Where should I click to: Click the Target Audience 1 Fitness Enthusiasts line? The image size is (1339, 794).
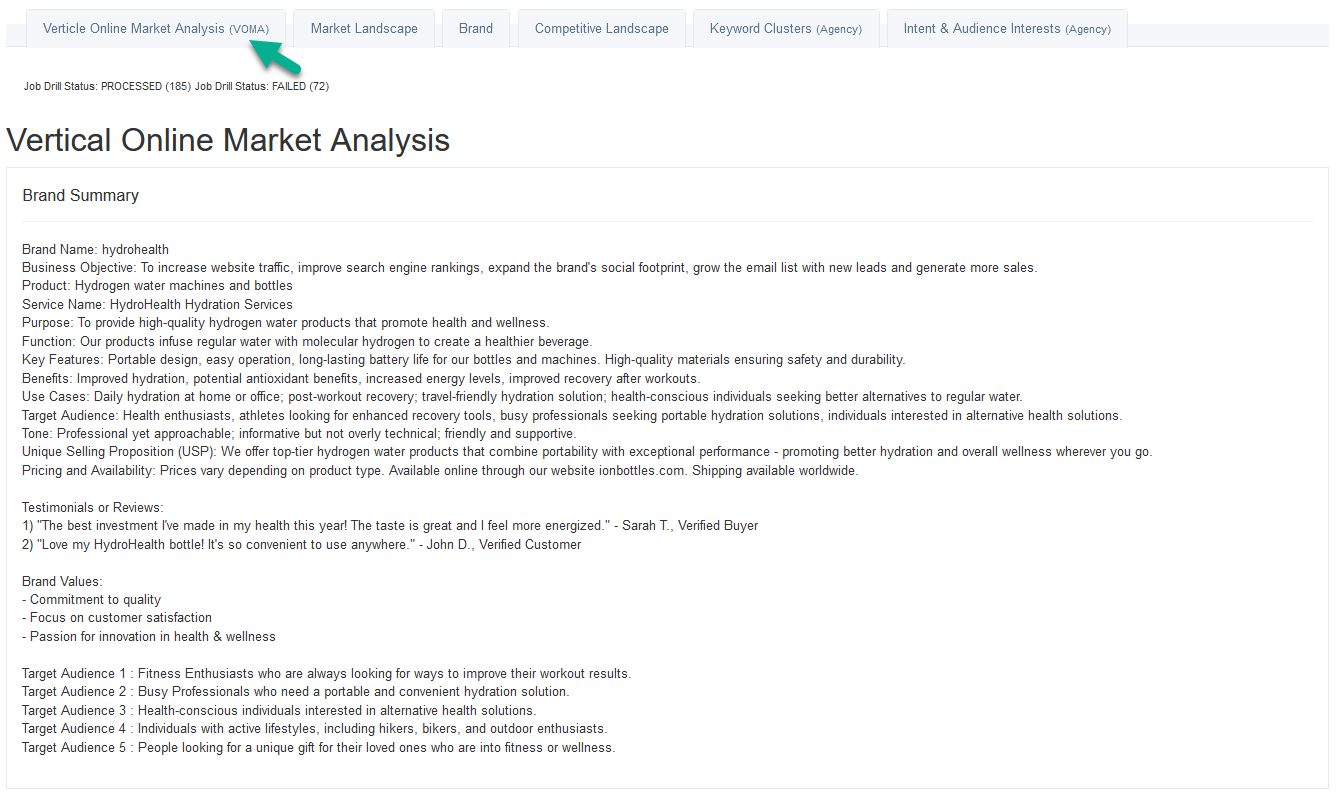click(x=327, y=673)
